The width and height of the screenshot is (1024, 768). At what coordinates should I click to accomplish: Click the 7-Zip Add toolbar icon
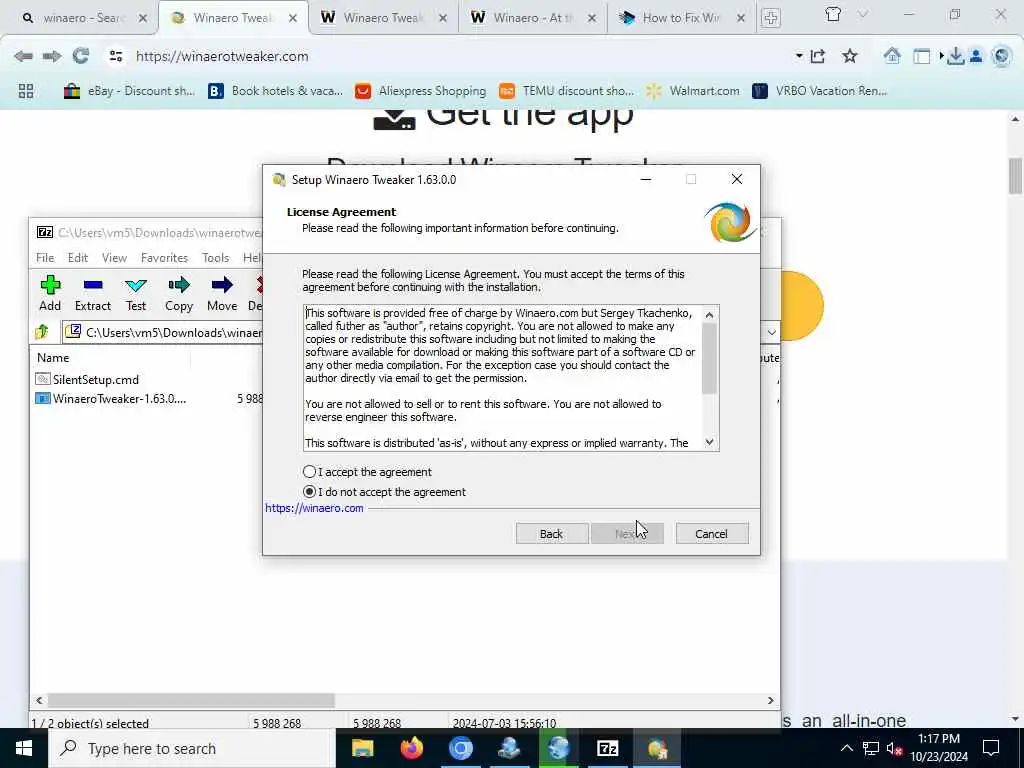coord(50,293)
